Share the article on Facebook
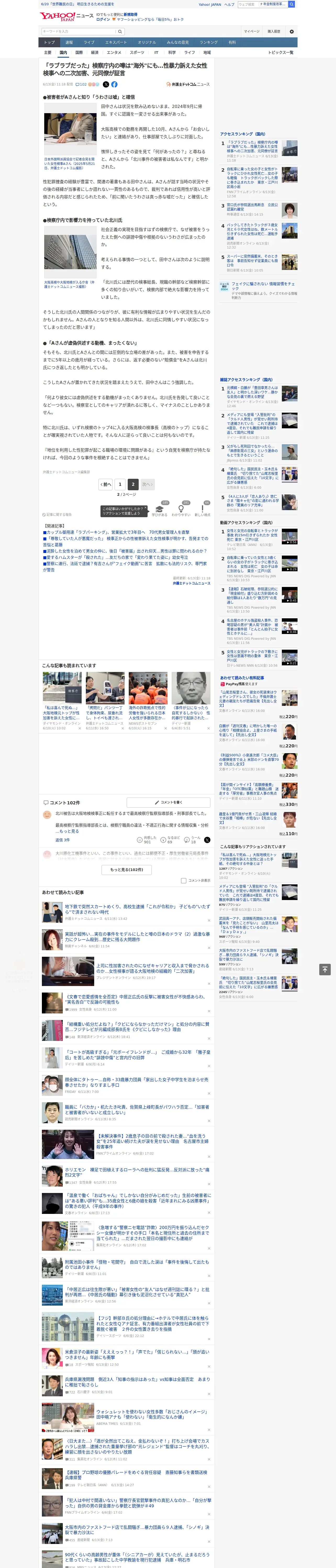This screenshot has width=336, height=1568. click(x=114, y=85)
